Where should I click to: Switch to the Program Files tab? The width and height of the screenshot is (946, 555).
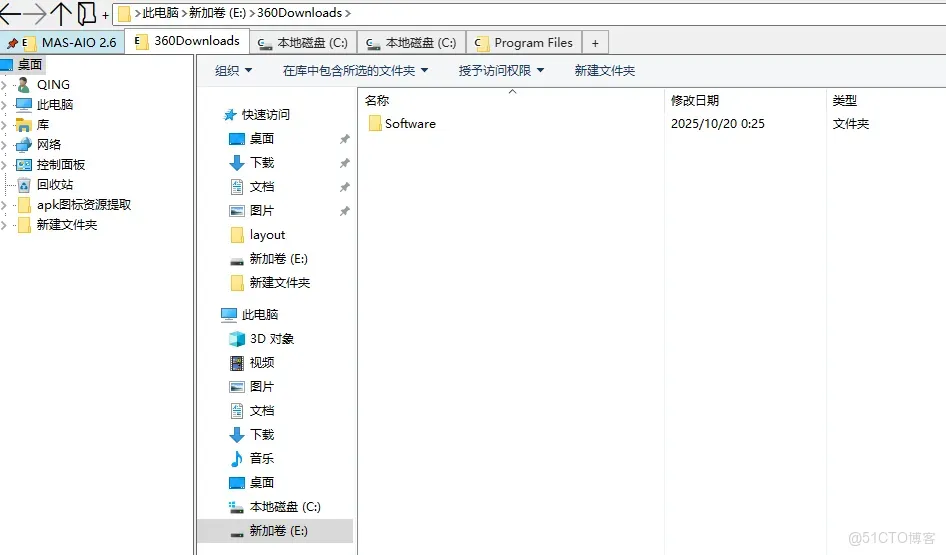(524, 43)
